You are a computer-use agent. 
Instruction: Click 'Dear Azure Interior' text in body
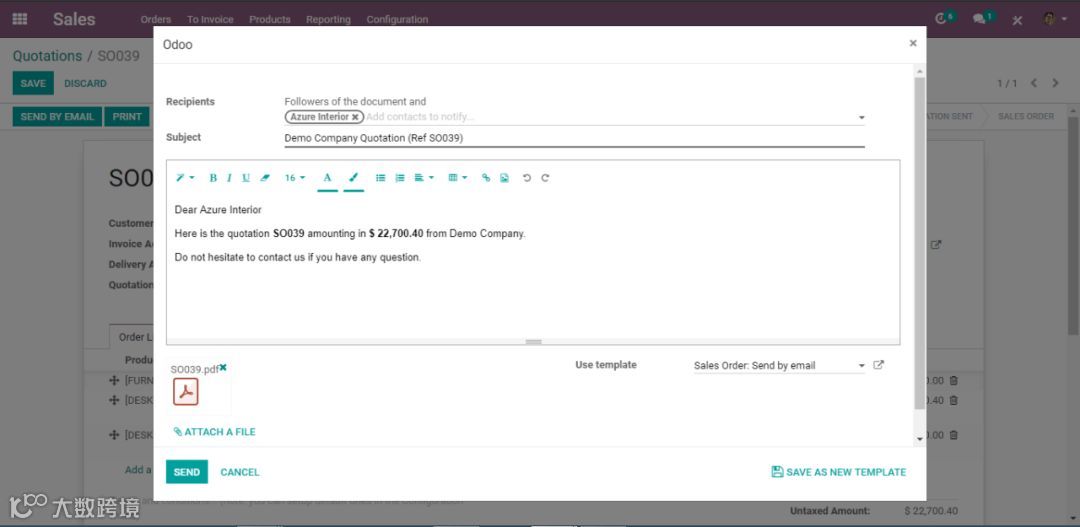coord(218,209)
